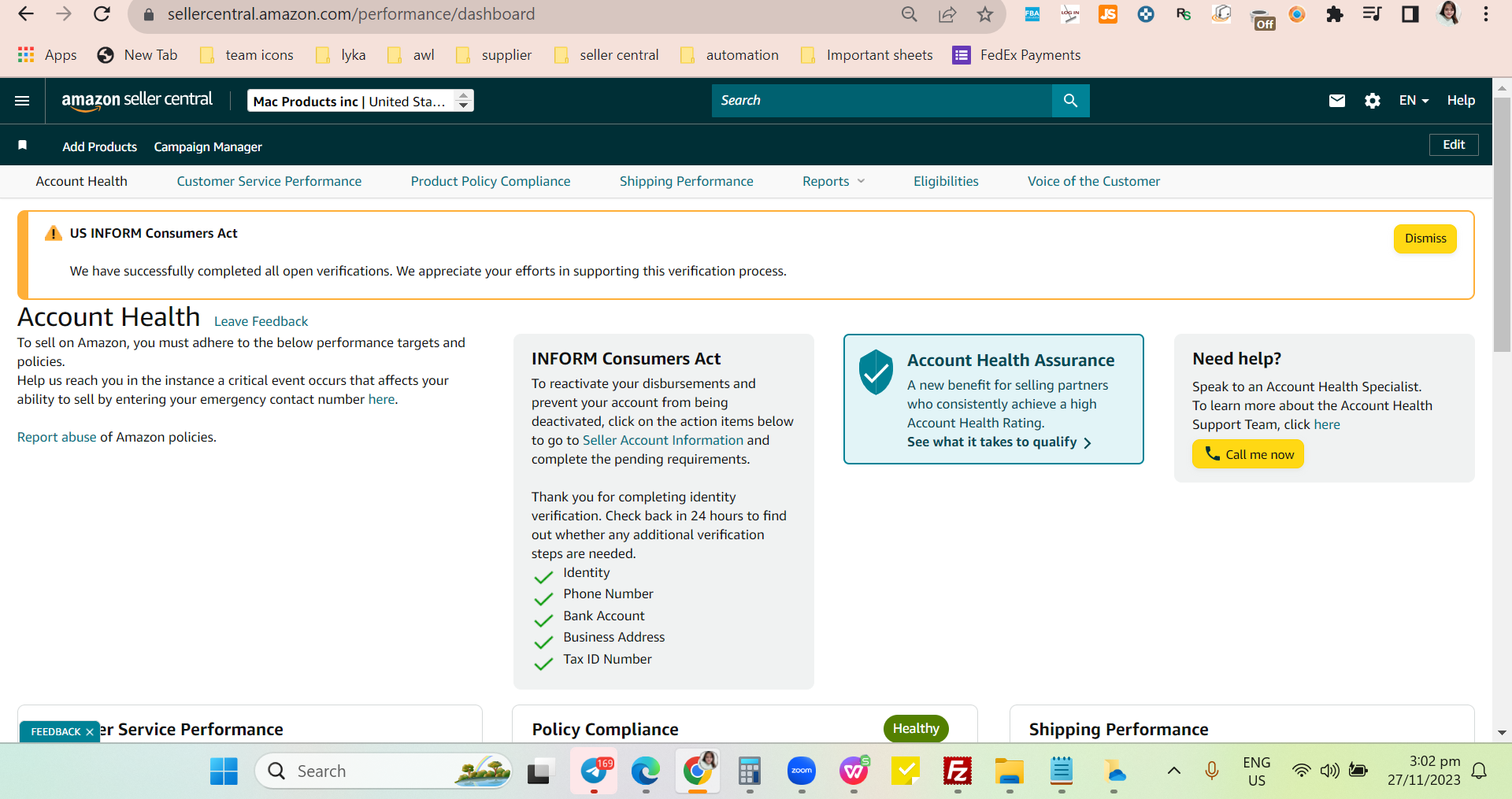Image resolution: width=1512 pixels, height=799 pixels.
Task: Open the Eligibilities tab
Action: pos(946,181)
